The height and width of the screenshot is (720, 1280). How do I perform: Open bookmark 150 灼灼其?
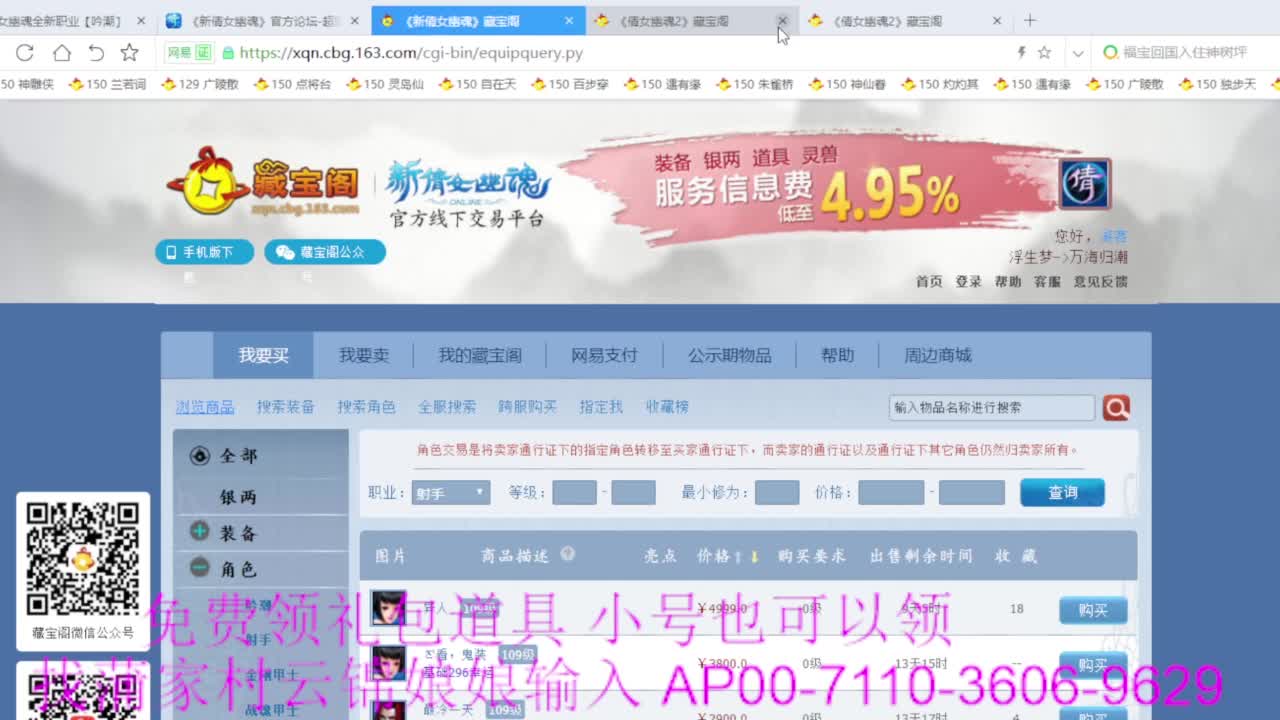tap(940, 84)
